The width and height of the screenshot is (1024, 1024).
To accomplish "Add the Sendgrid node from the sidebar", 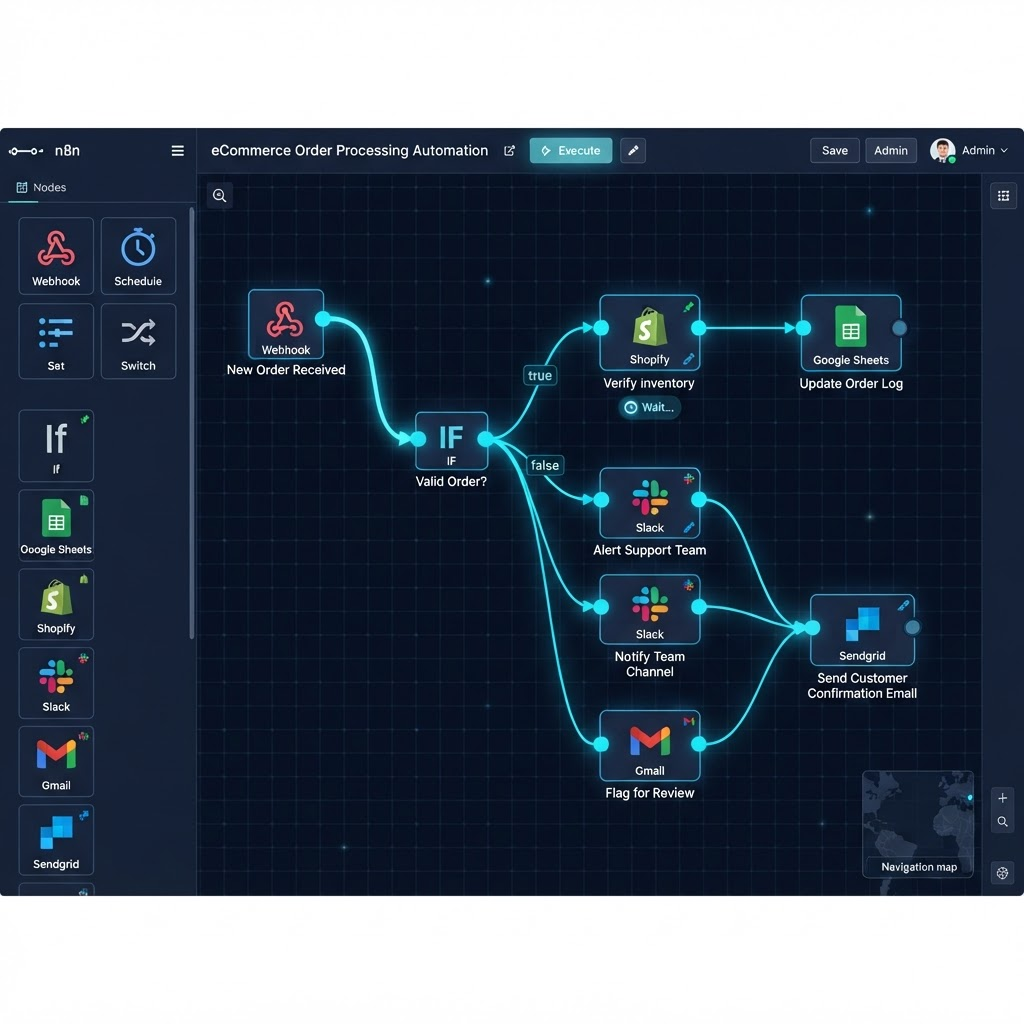I will 56,840.
